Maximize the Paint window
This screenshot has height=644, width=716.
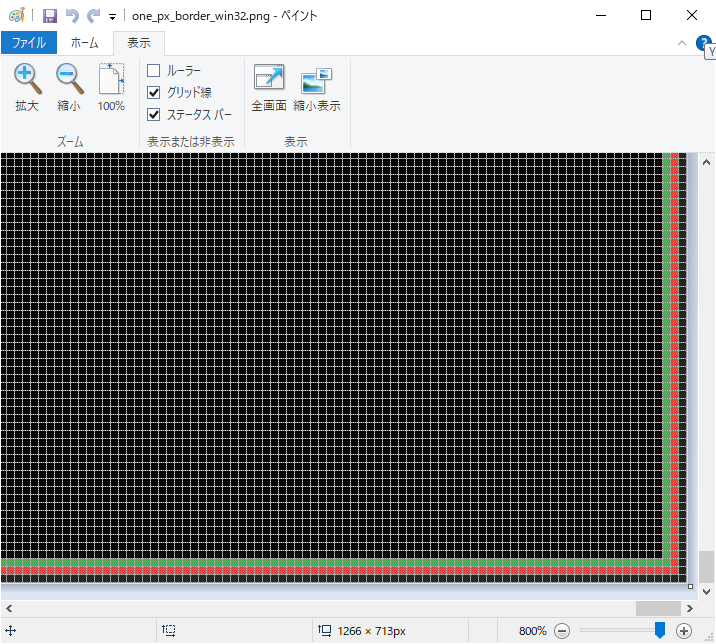point(646,16)
